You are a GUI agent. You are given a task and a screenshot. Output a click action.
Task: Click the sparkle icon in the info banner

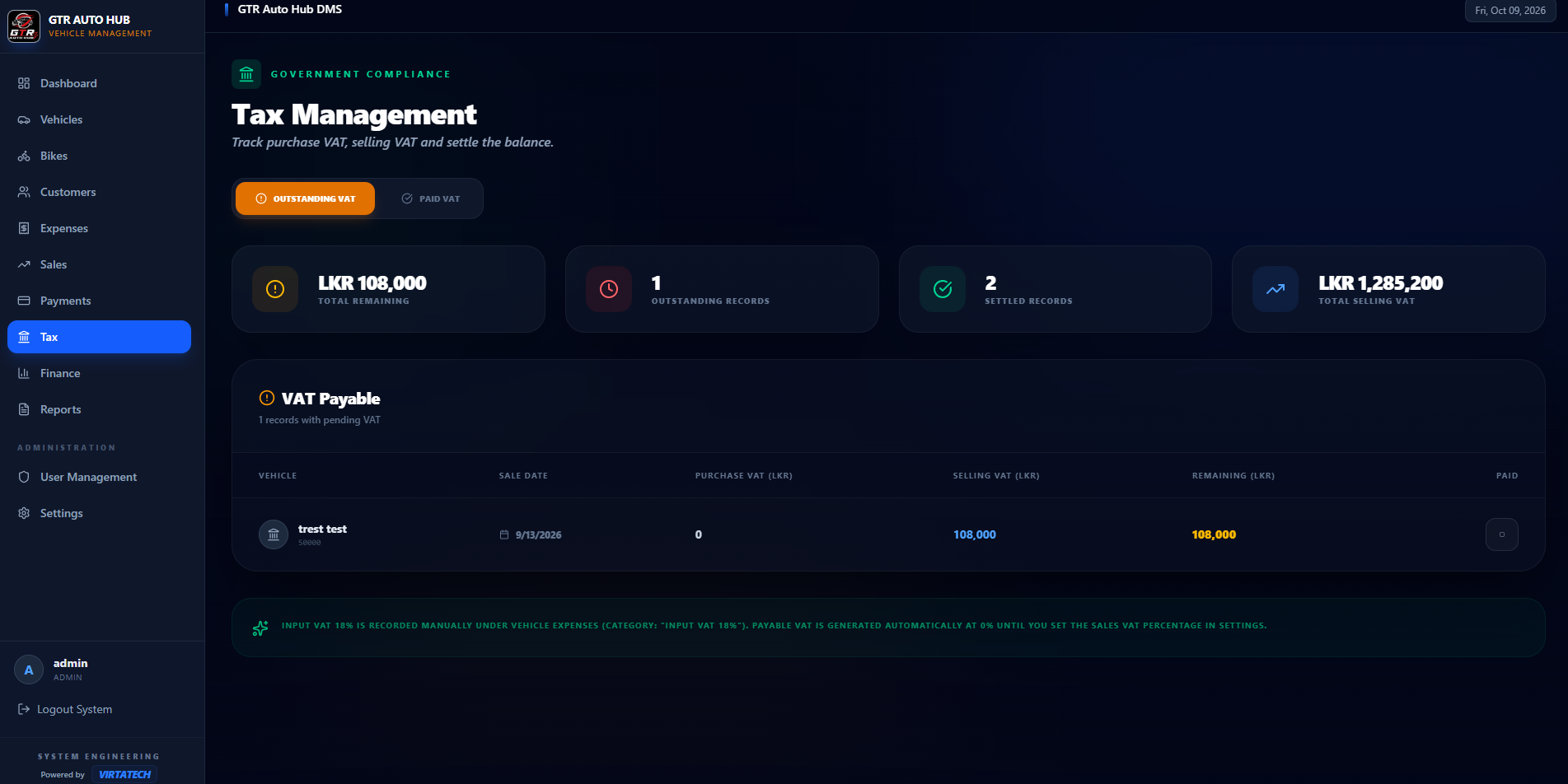coord(260,628)
